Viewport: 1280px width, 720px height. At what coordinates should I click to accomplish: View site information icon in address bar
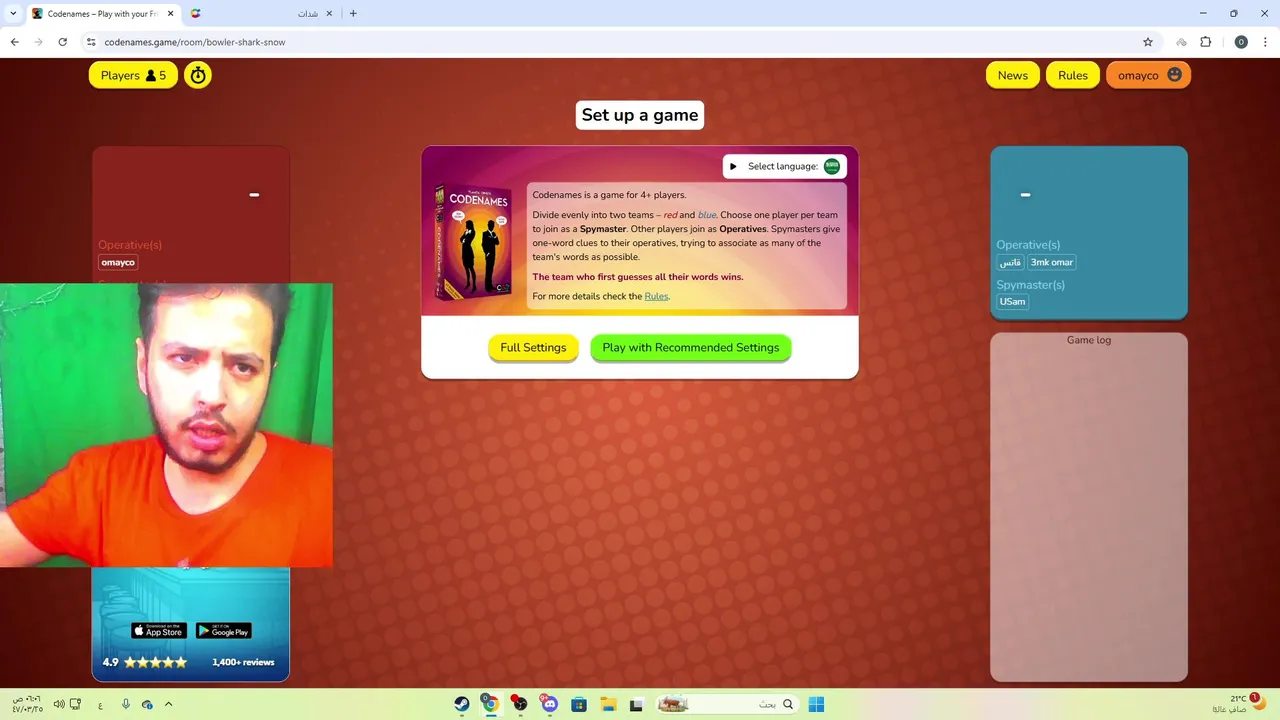[91, 42]
